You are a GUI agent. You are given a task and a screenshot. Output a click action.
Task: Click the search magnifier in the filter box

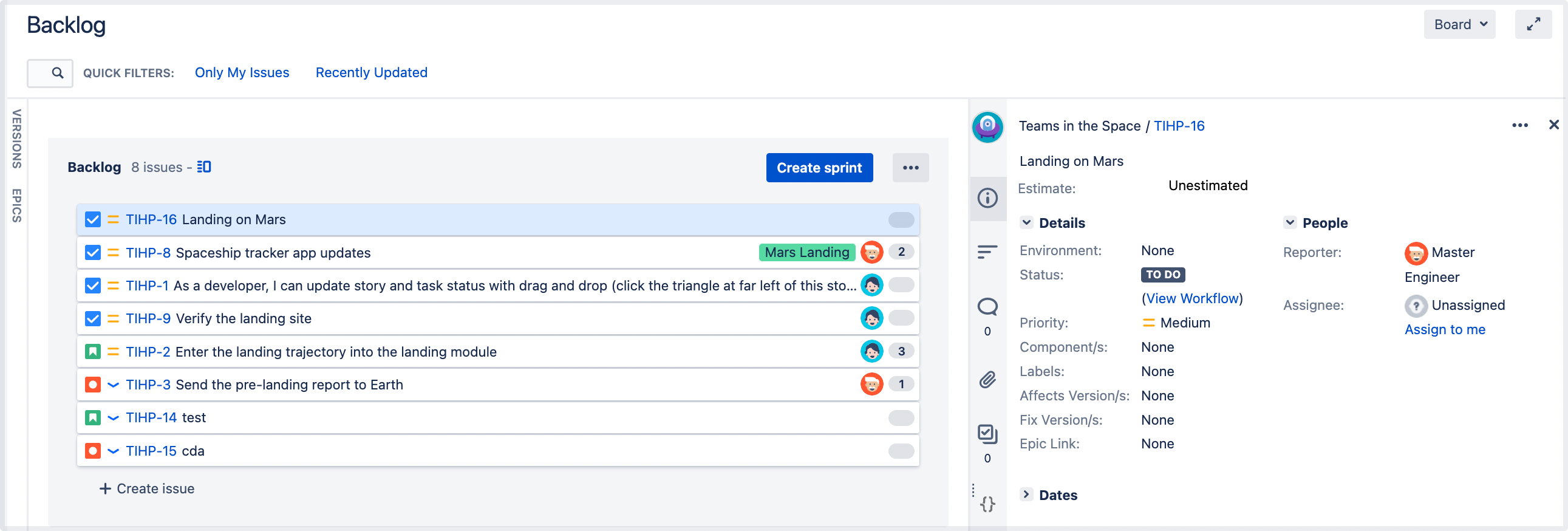[x=57, y=73]
